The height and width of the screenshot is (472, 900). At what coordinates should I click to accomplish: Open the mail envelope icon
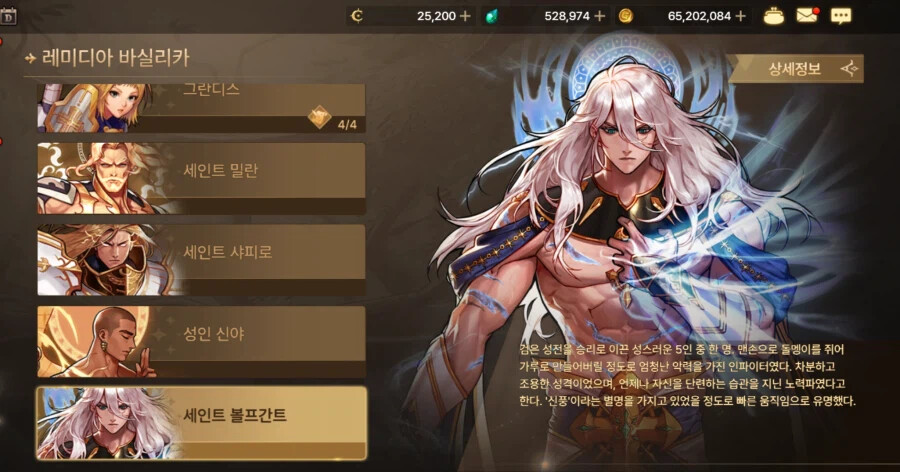tap(807, 16)
